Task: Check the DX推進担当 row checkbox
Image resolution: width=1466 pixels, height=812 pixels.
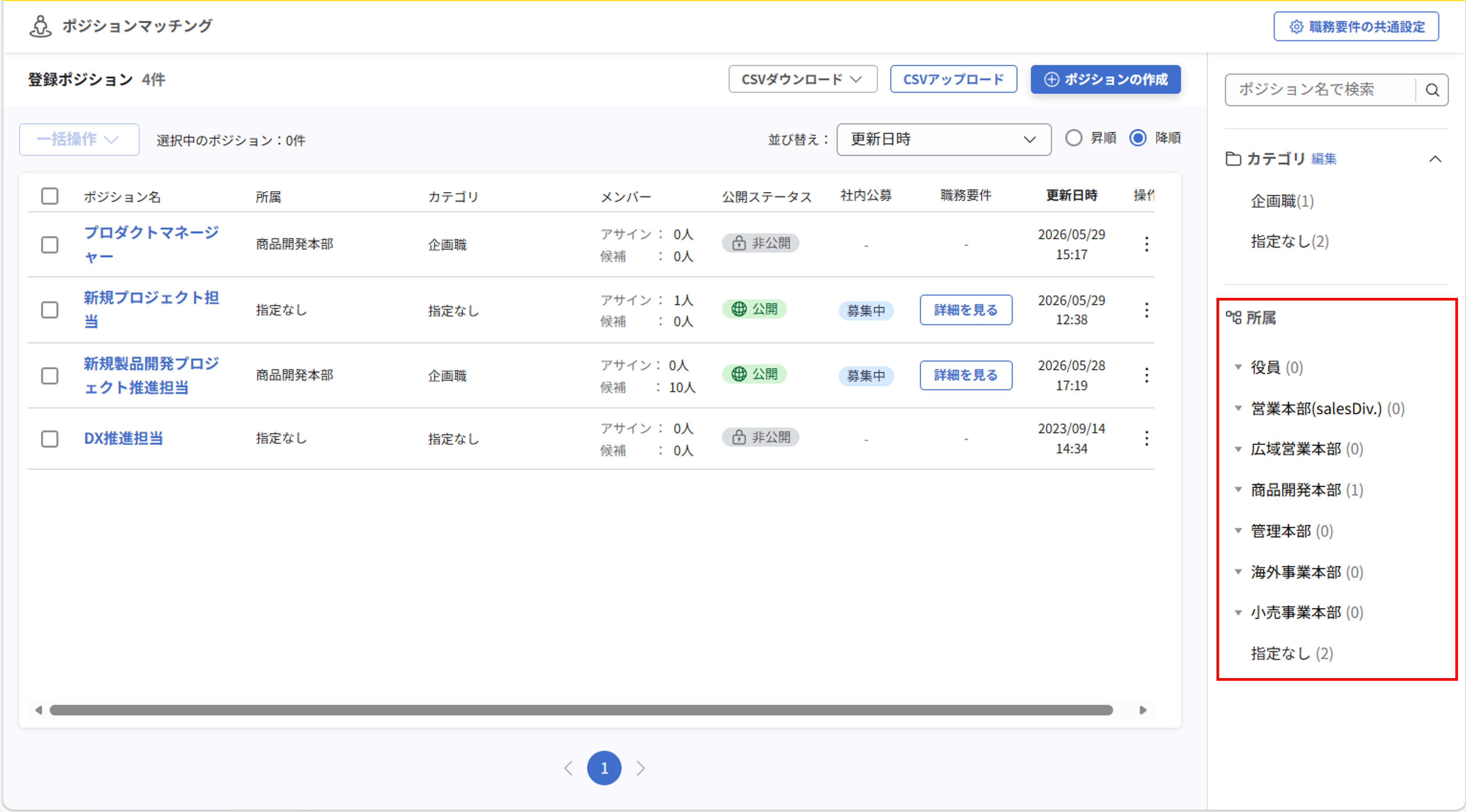Action: point(50,439)
